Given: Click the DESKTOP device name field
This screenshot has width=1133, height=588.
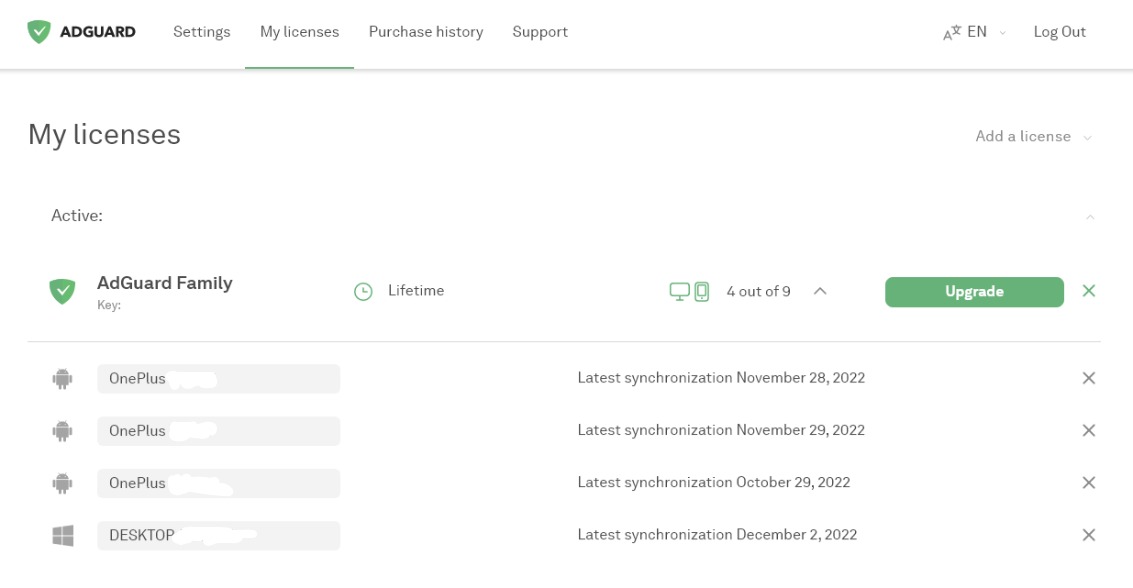Looking at the screenshot, I should coord(218,535).
